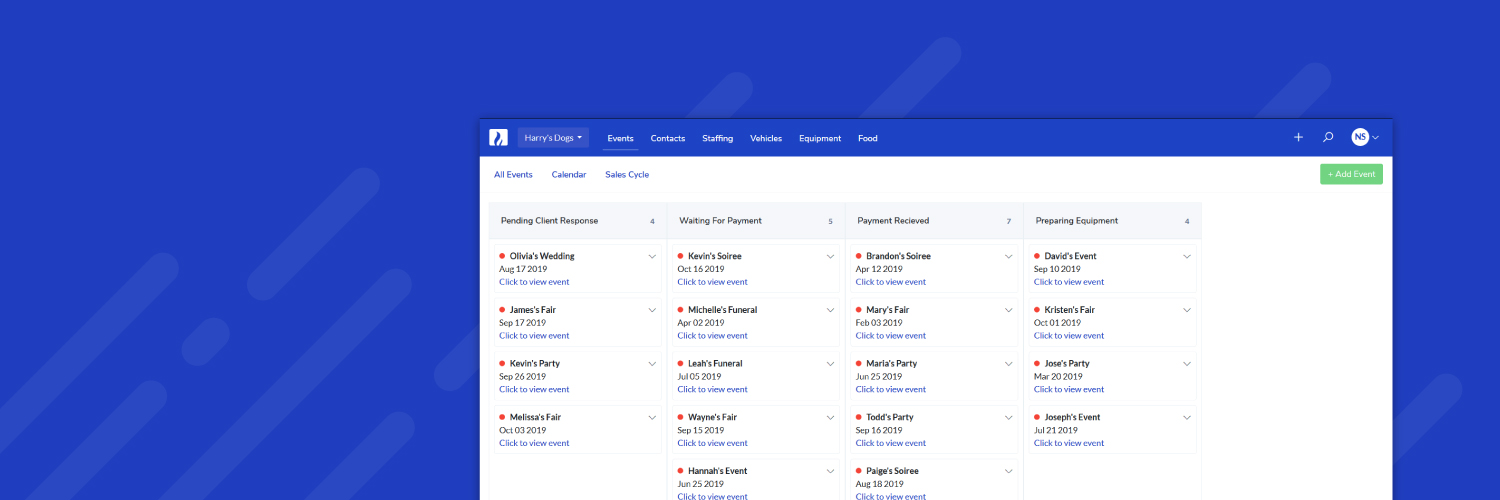Expand the James's Fair card chevron

pos(652,310)
